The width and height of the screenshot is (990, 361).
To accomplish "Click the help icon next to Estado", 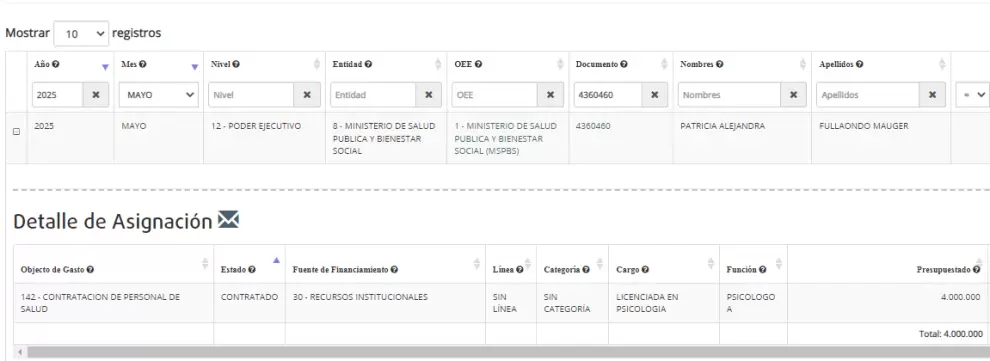I will coord(252,269).
